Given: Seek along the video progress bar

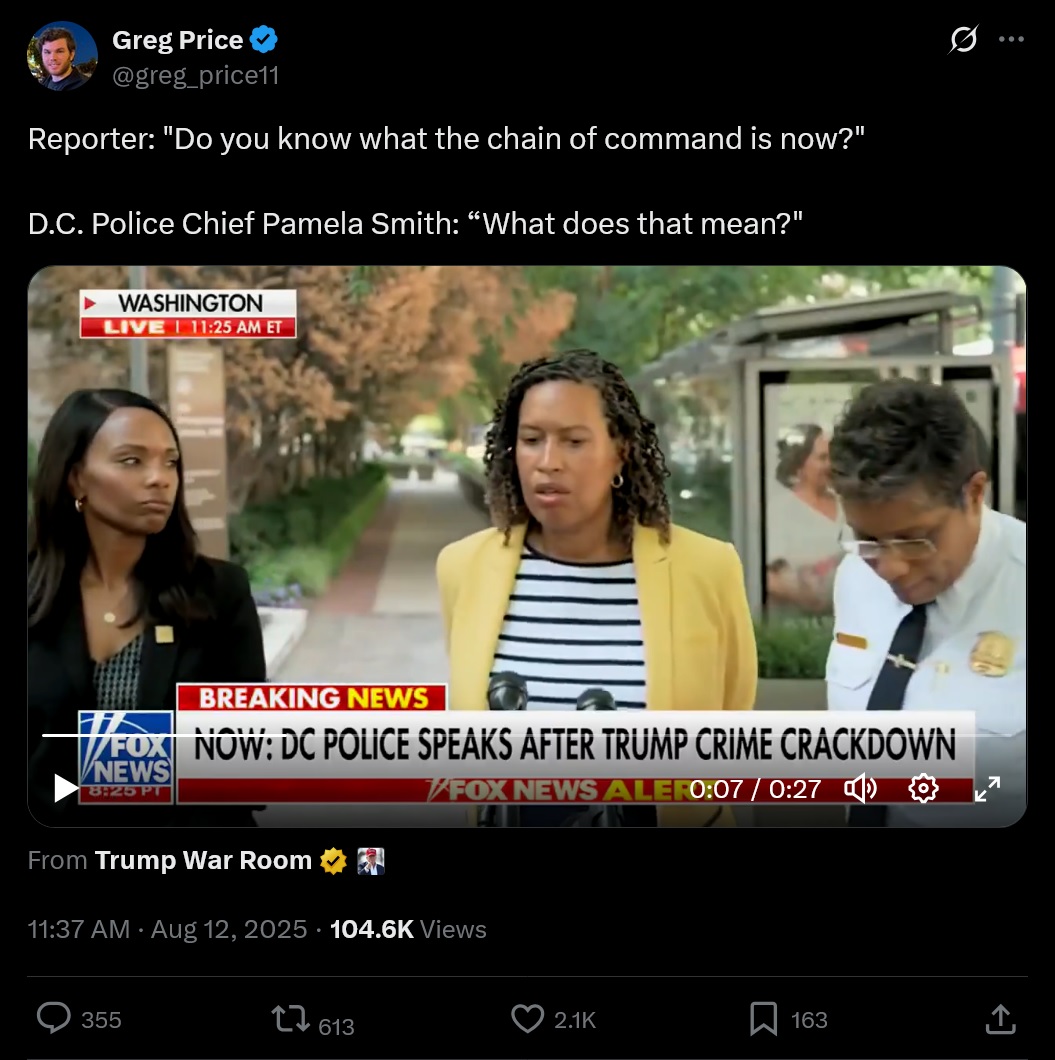Looking at the screenshot, I should coord(527,735).
